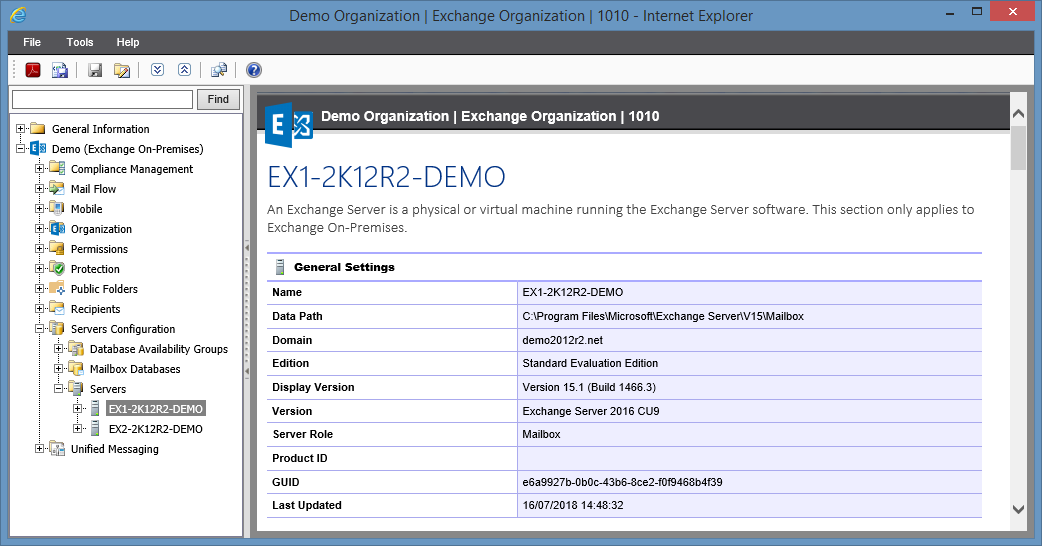
Task: Click the GUID value e6a9927b-0b0c-43b6-8ce2-f0f9468b4f39
Action: point(622,482)
